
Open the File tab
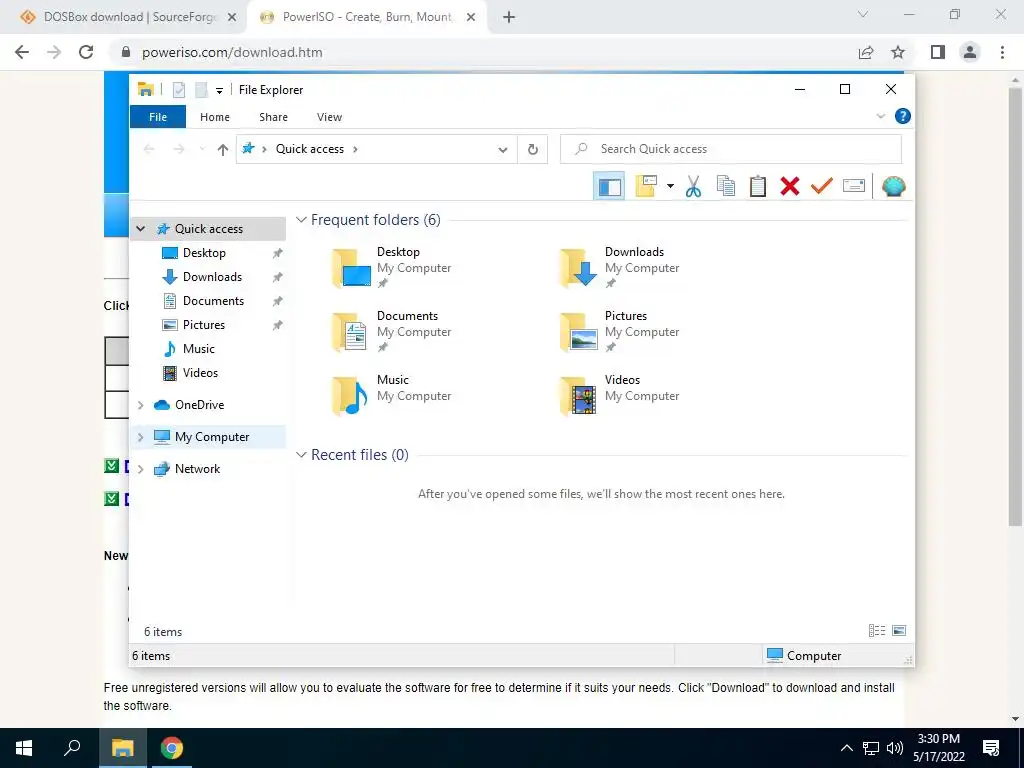[158, 117]
